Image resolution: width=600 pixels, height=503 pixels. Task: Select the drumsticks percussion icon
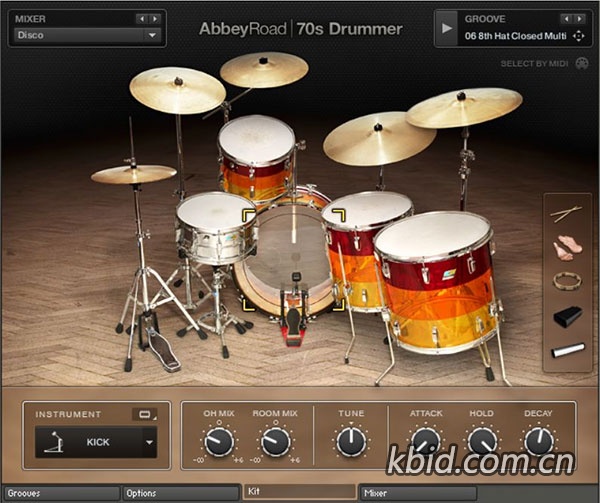click(x=566, y=214)
